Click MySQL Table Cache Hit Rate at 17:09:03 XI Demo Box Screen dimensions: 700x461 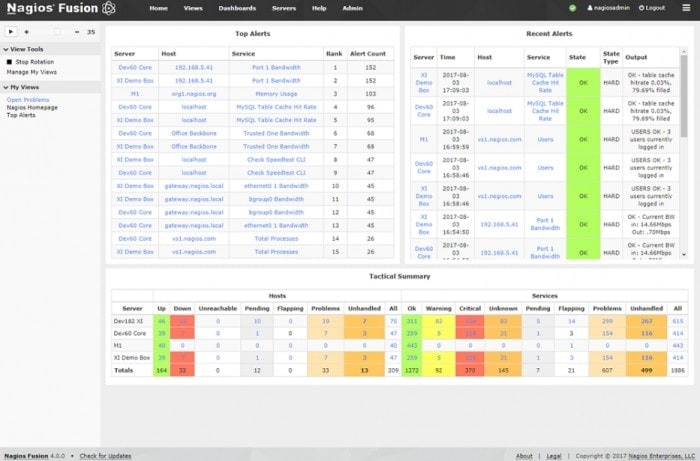(545, 83)
